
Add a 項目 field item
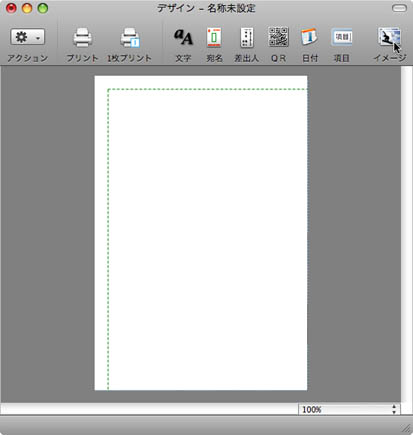point(342,37)
